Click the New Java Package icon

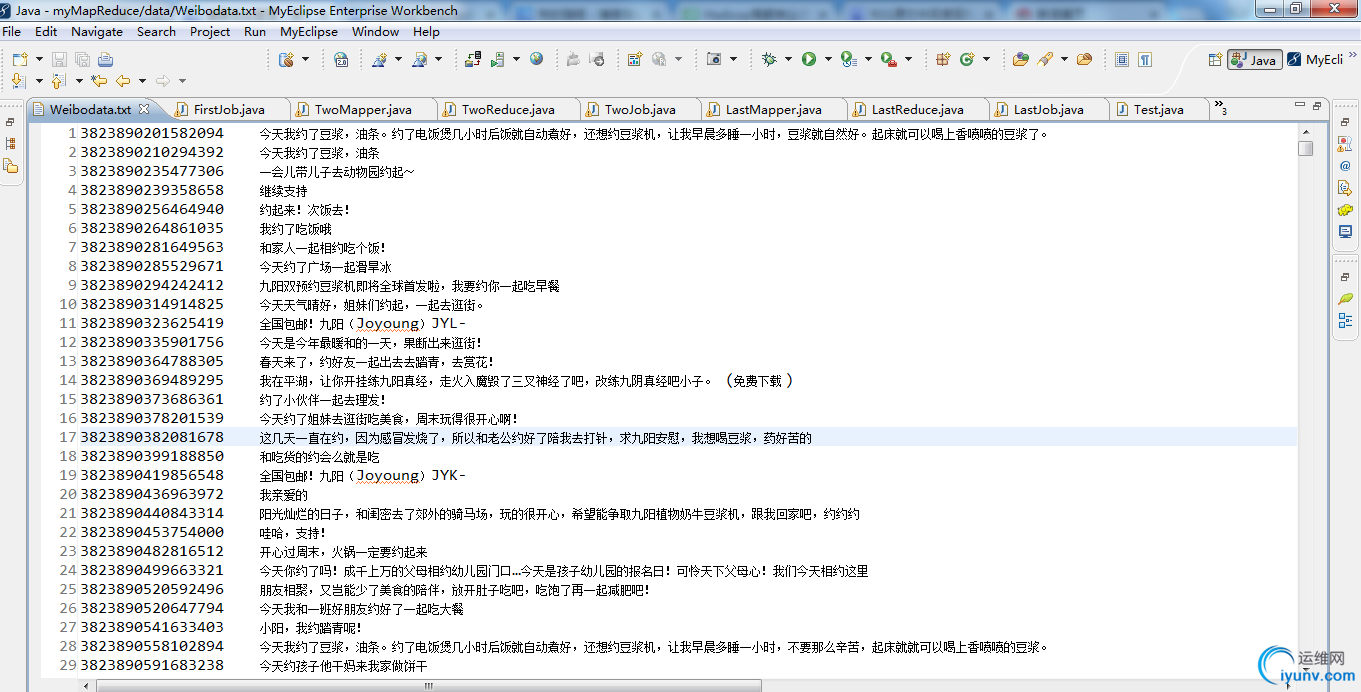tap(942, 60)
